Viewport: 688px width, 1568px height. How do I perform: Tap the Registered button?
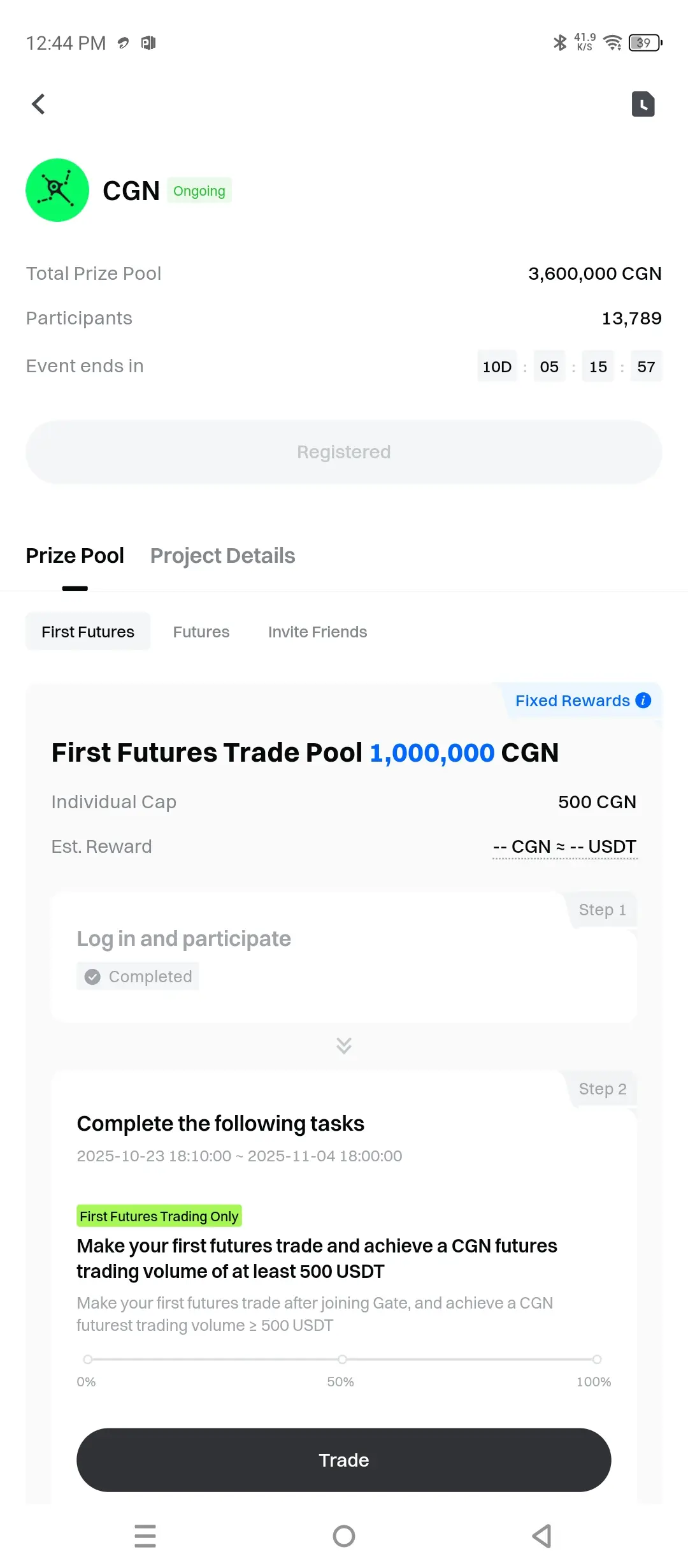coord(344,452)
